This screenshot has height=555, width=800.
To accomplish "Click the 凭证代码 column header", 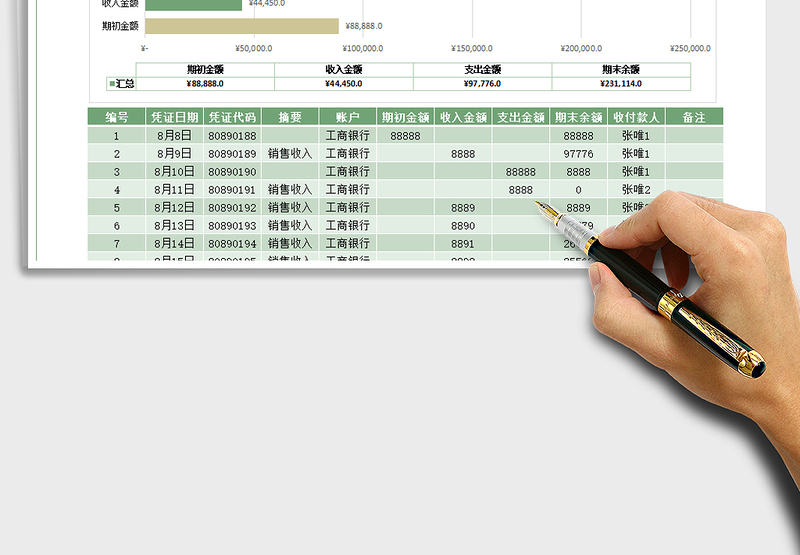I will pos(232,117).
